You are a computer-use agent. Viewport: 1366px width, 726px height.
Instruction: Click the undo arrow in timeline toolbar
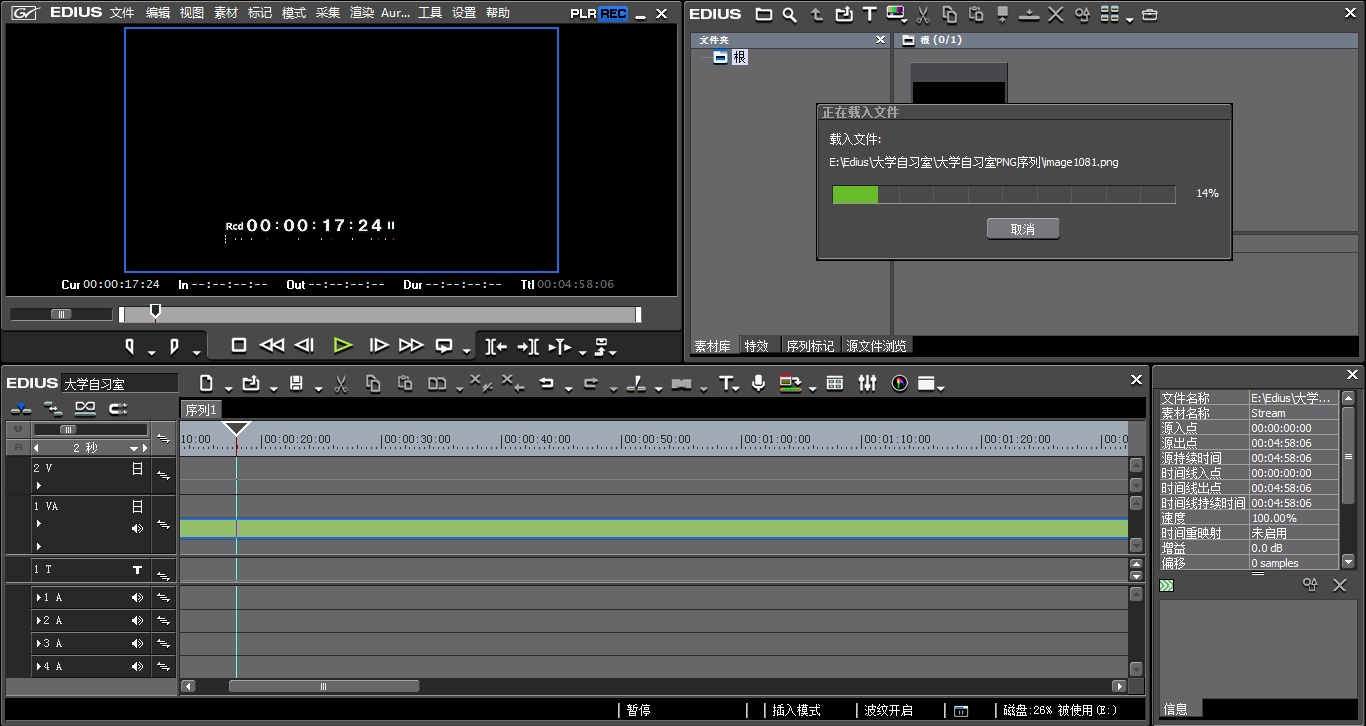coord(546,383)
